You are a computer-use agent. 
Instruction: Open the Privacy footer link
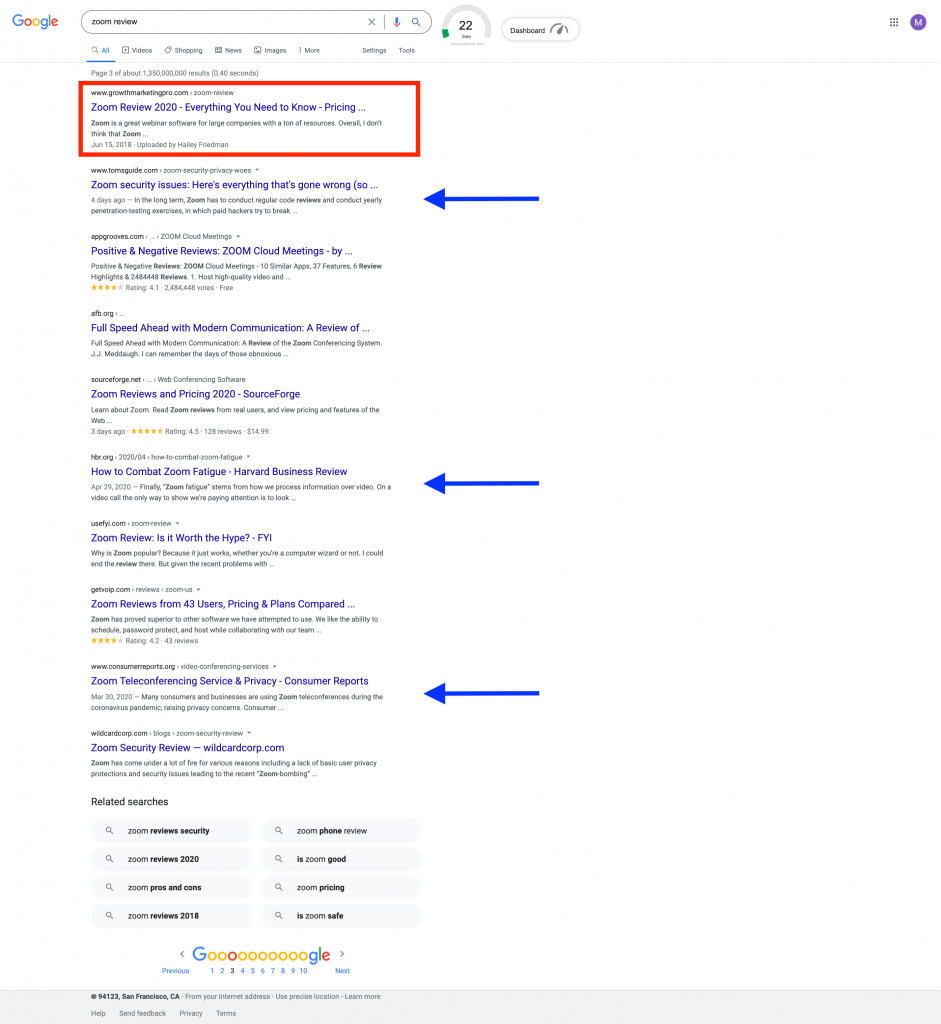(191, 1014)
